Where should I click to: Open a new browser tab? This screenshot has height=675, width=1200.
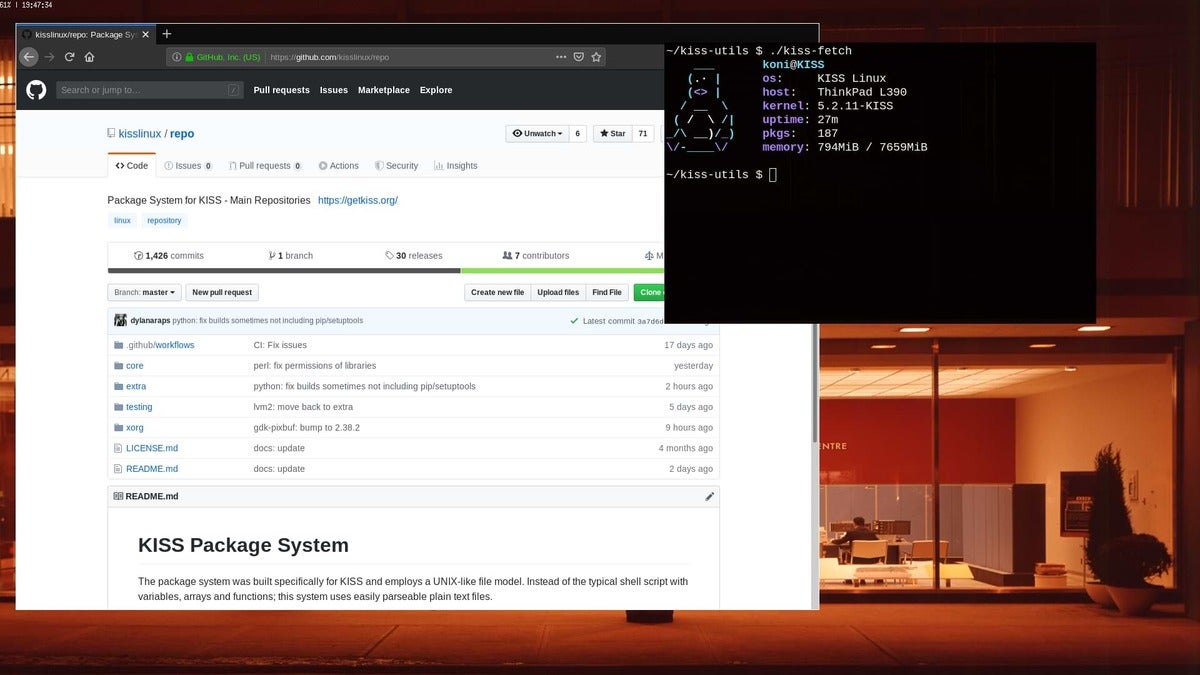167,34
